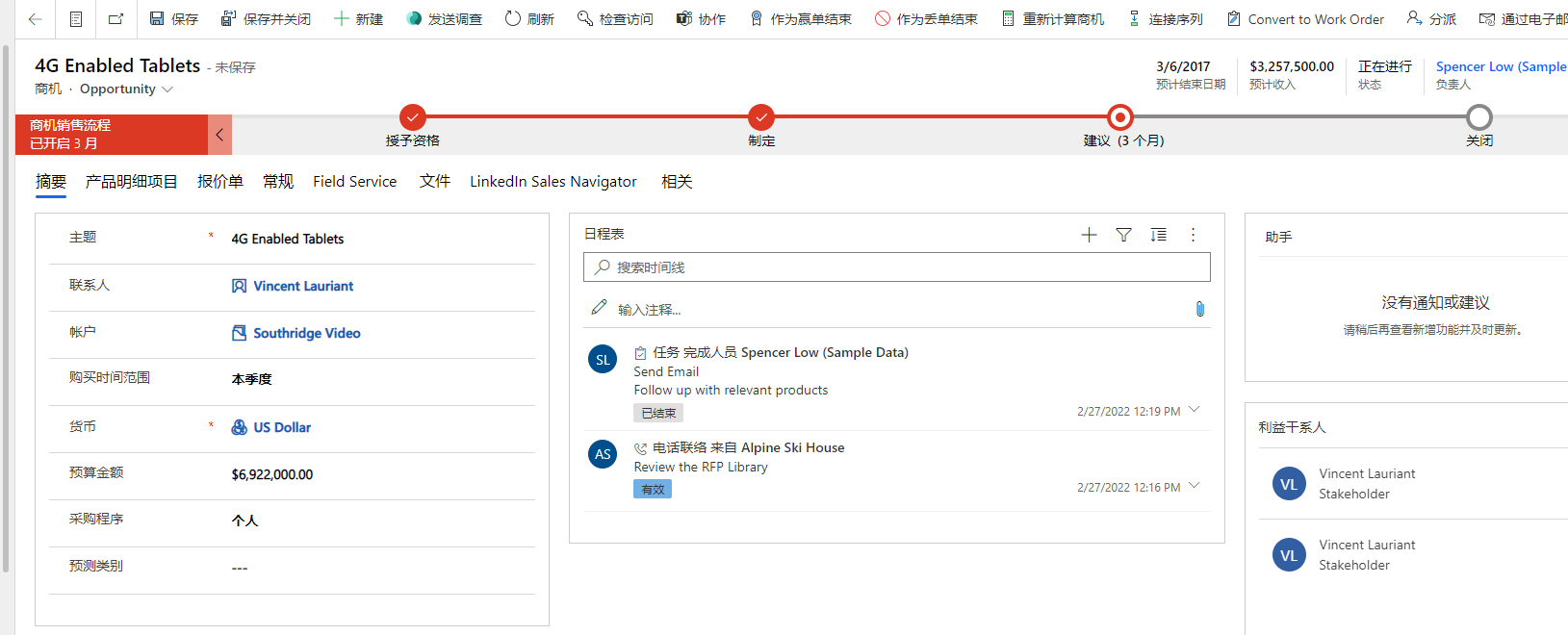Image resolution: width=1568 pixels, height=635 pixels.
Task: Select the active 建议 stage marker
Action: [1120, 117]
